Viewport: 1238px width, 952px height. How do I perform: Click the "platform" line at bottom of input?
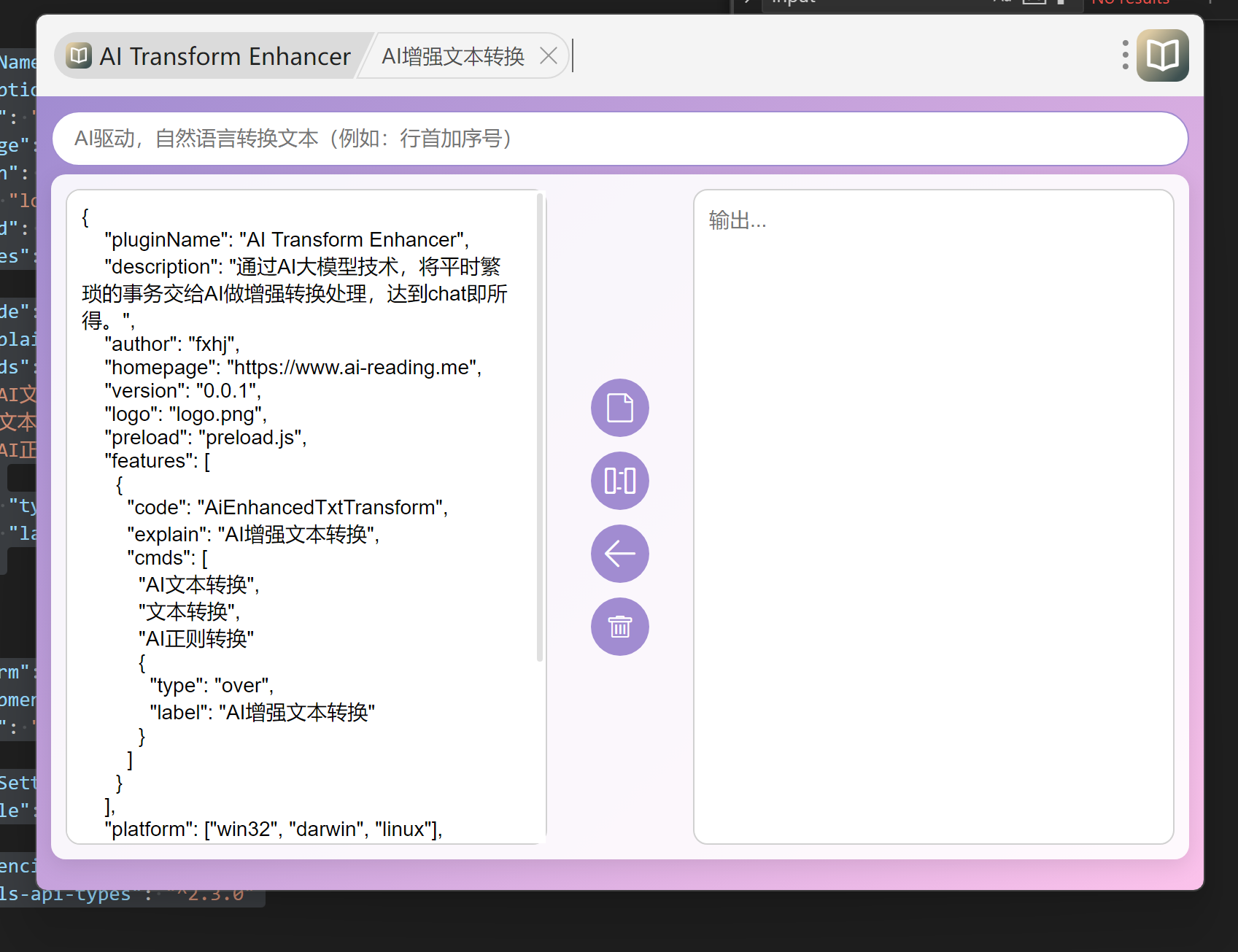[273, 829]
